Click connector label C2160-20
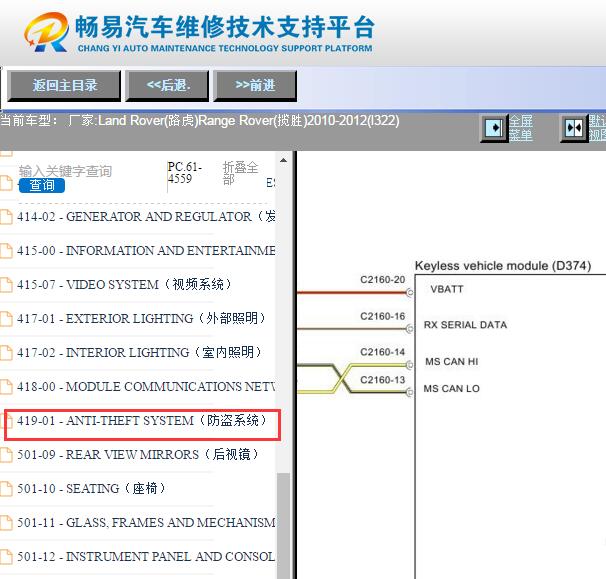Image resolution: width=606 pixels, height=579 pixels. click(x=382, y=279)
